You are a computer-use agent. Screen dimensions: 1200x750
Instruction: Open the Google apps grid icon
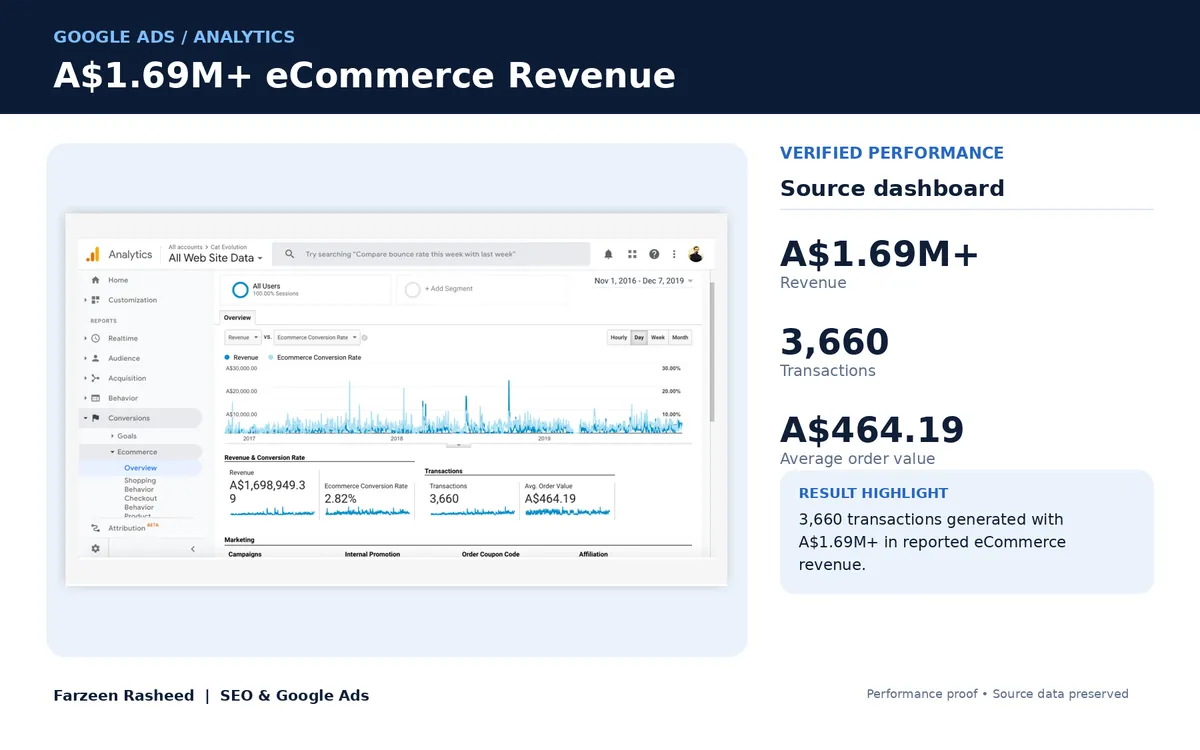(632, 254)
